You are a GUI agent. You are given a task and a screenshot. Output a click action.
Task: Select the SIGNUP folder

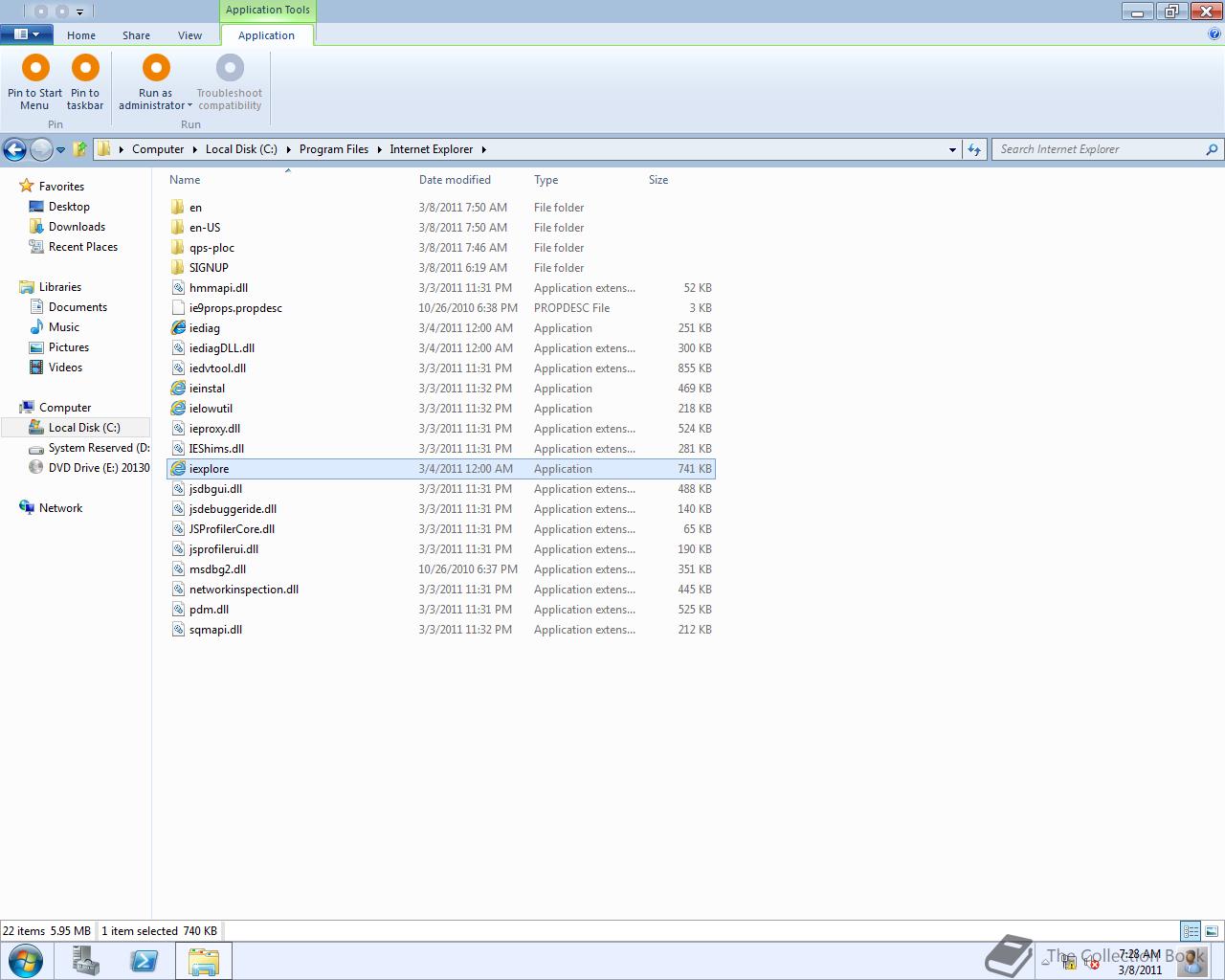coord(209,268)
